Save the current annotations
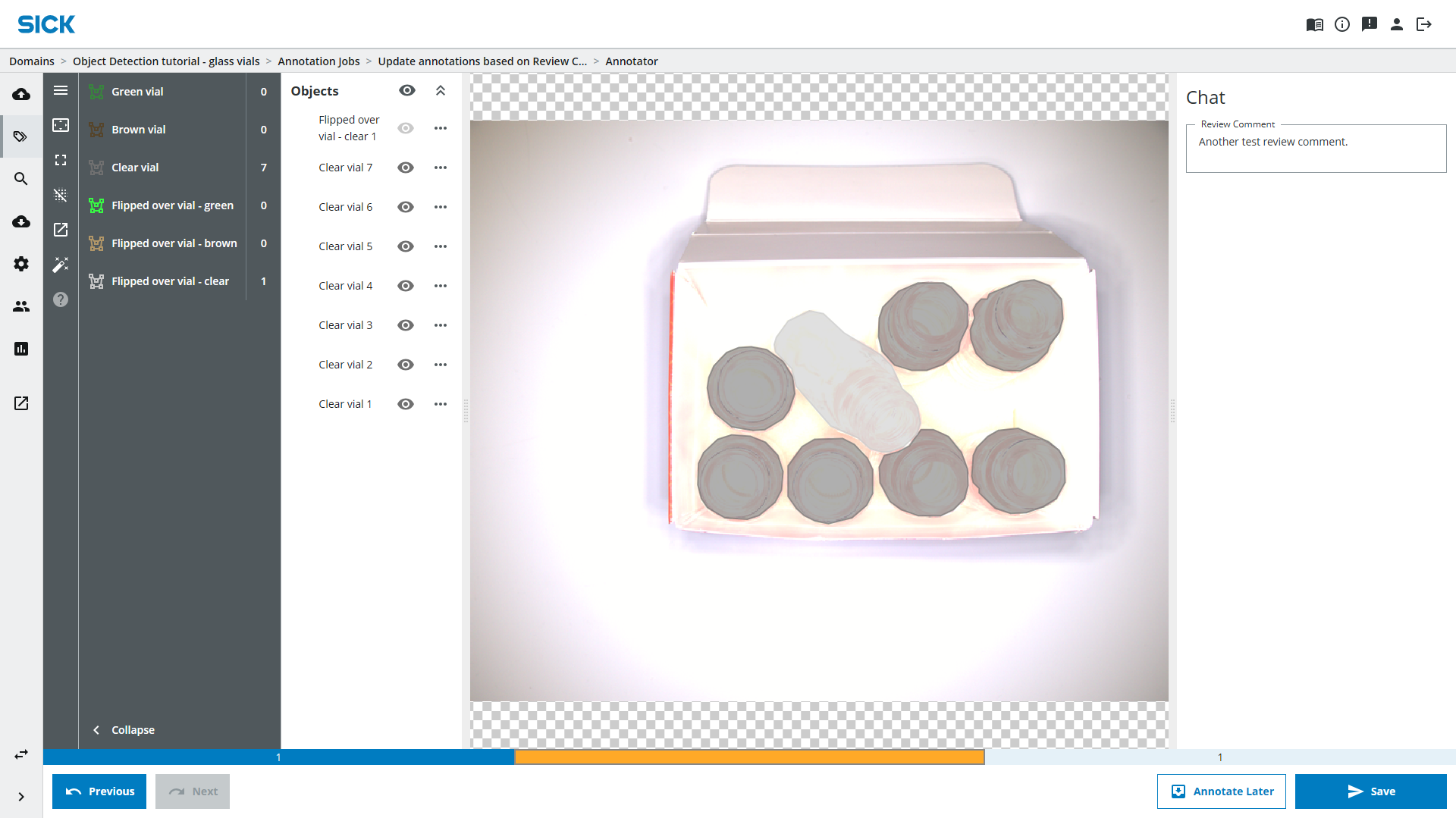The image size is (1456, 818). 1370,791
